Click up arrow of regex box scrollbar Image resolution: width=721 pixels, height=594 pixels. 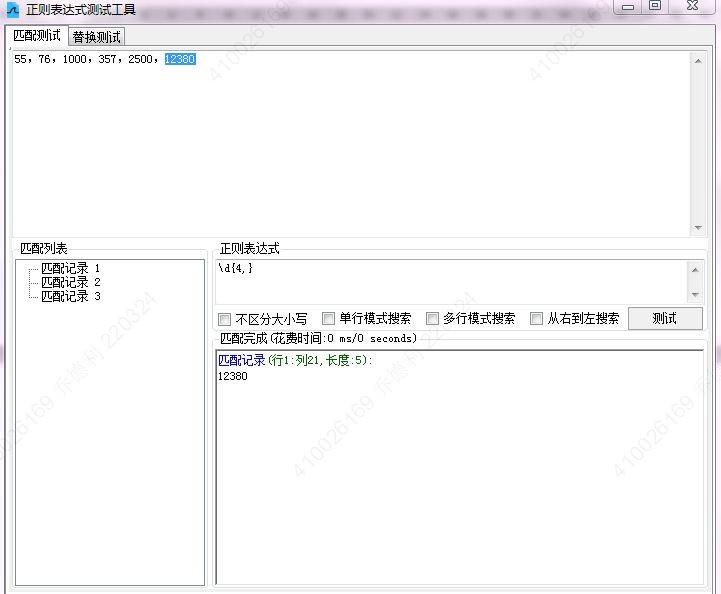695,270
